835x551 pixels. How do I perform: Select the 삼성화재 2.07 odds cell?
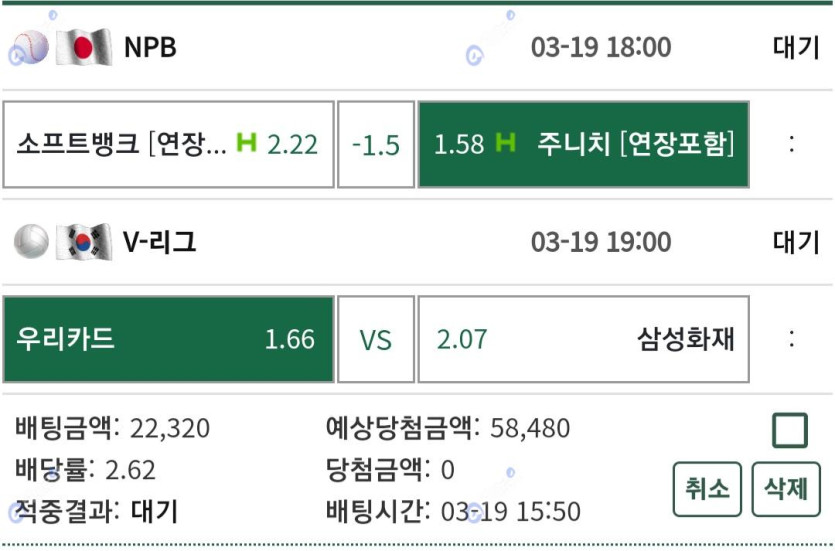583,339
